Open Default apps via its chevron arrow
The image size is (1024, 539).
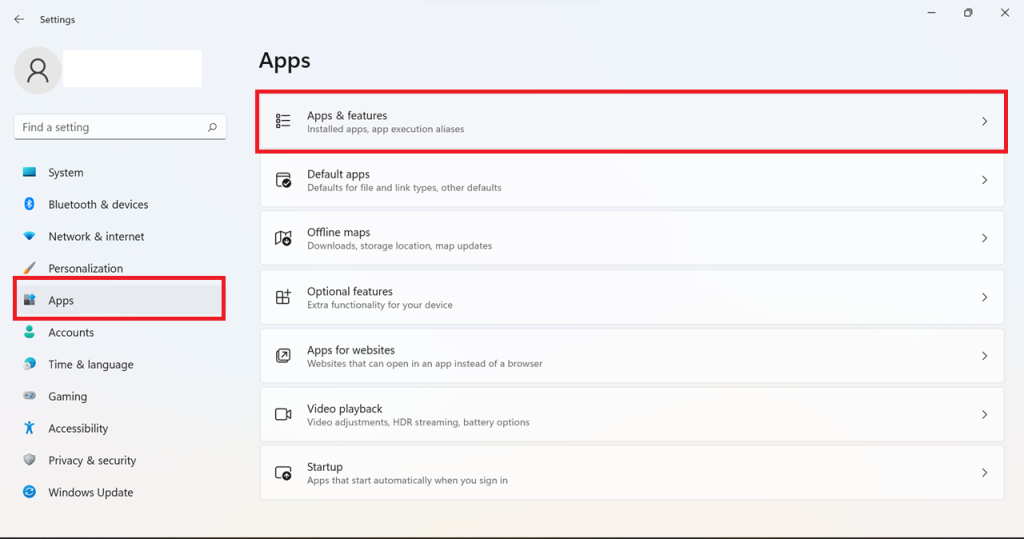pyautogui.click(x=984, y=180)
